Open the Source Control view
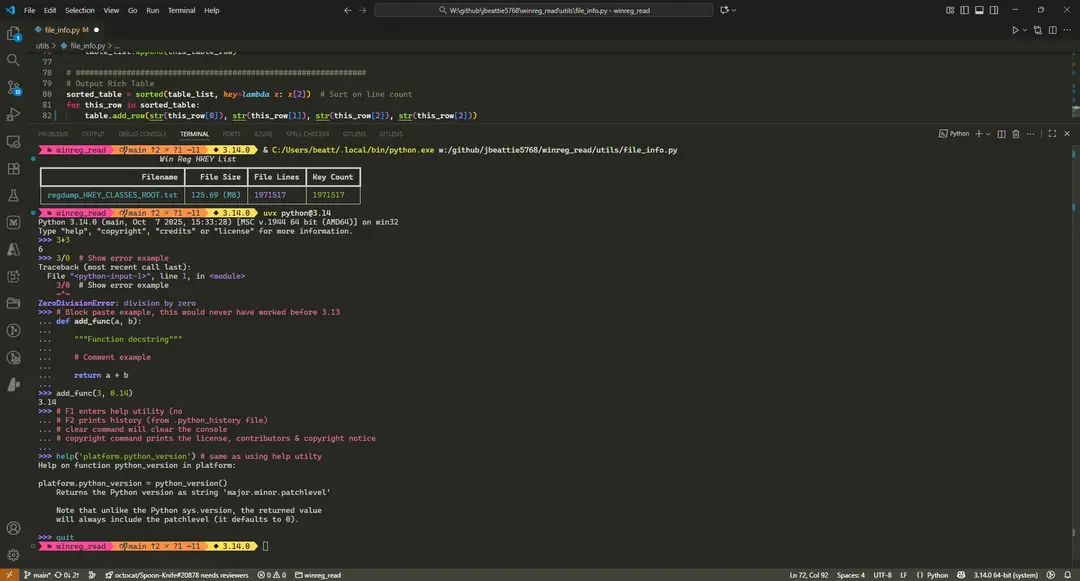Screen dimensions: 1080x581 [13, 88]
